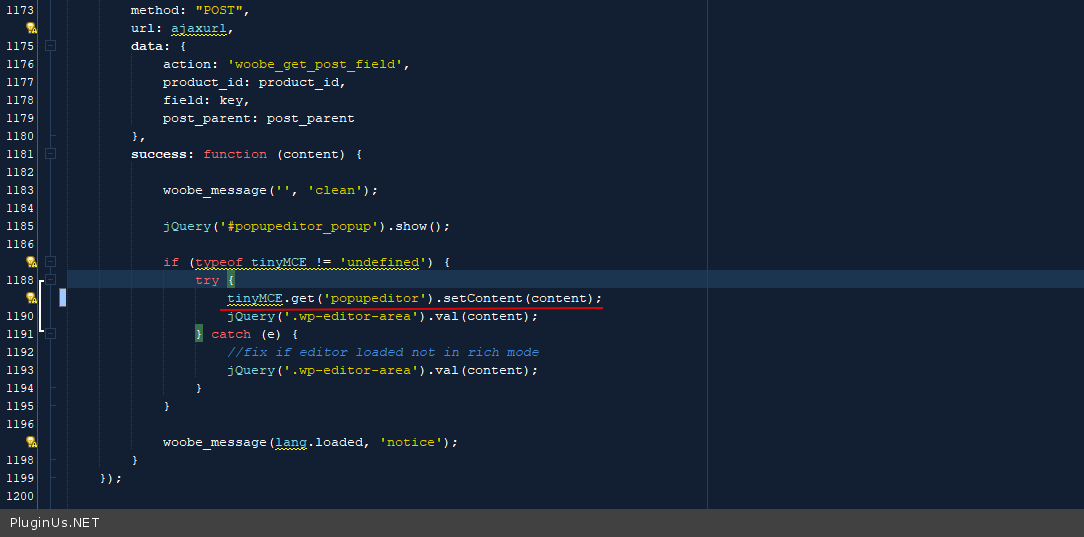Click the underlined ajaxurl variable
This screenshot has width=1084, height=537.
(199, 28)
